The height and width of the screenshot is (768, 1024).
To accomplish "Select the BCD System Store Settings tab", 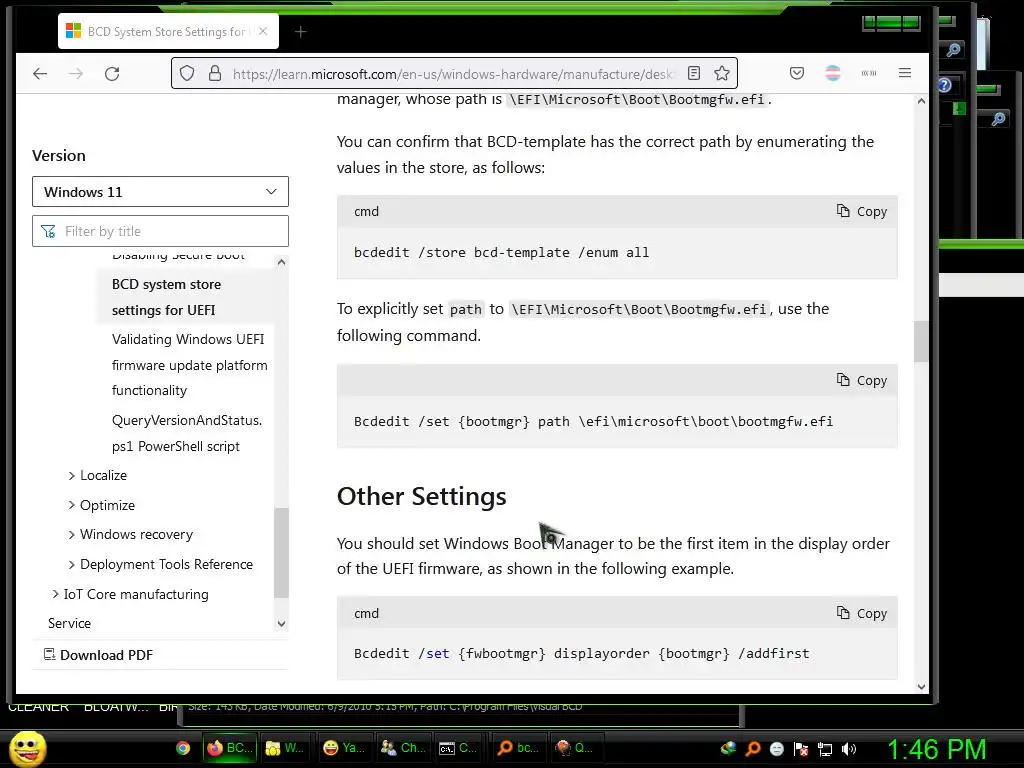I will coord(168,31).
